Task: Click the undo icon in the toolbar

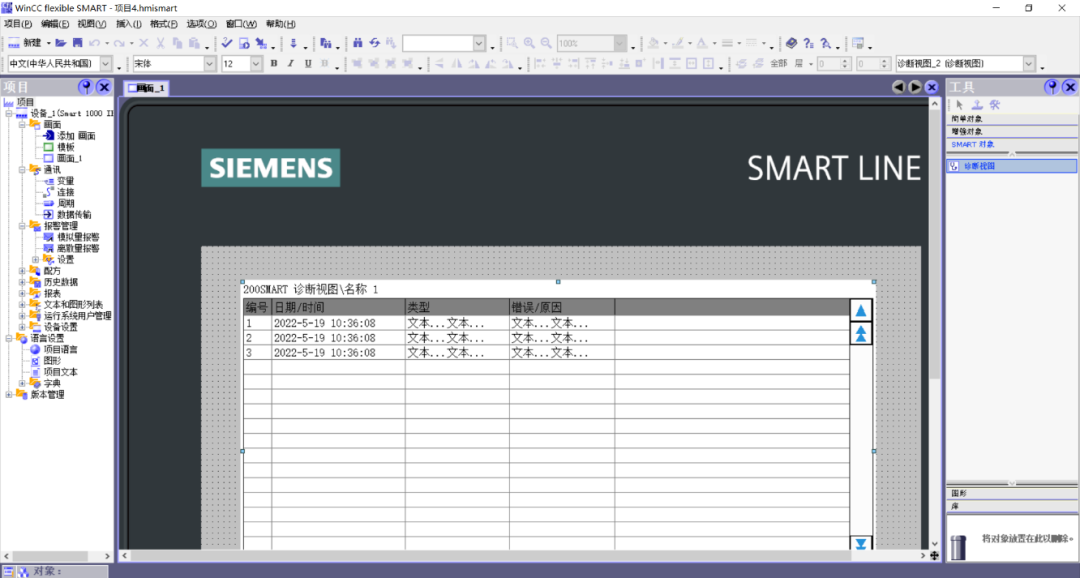Action: point(93,42)
